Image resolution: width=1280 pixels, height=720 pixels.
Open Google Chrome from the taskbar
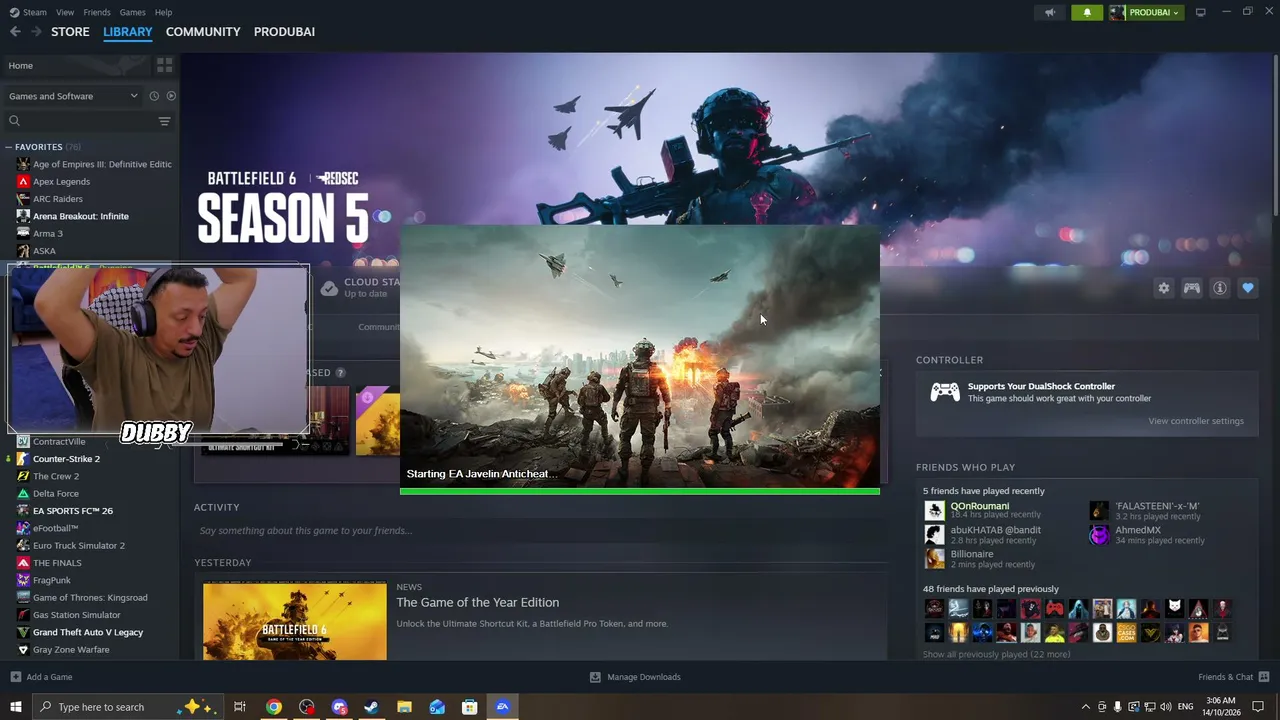(274, 707)
